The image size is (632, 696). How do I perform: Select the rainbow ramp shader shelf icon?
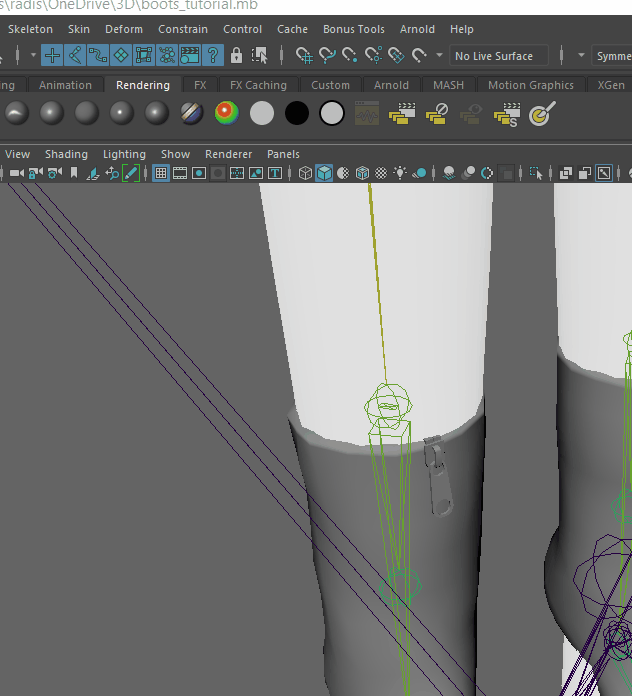pyautogui.click(x=227, y=114)
